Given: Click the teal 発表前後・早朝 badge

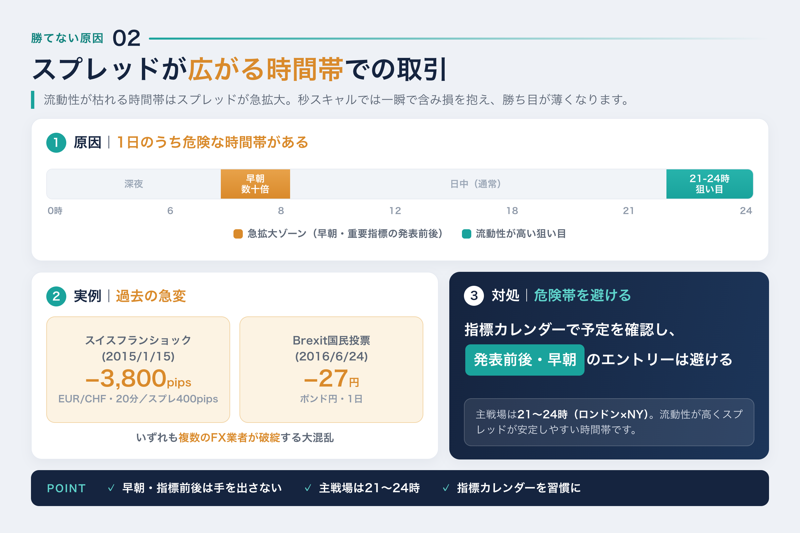Looking at the screenshot, I should [x=524, y=360].
